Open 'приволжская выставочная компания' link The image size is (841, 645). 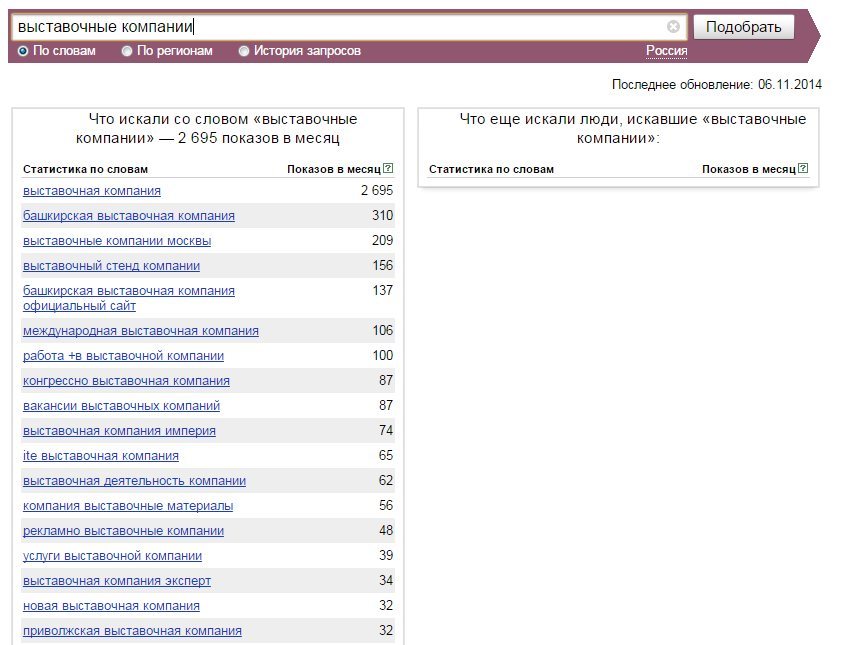pyautogui.click(x=132, y=631)
